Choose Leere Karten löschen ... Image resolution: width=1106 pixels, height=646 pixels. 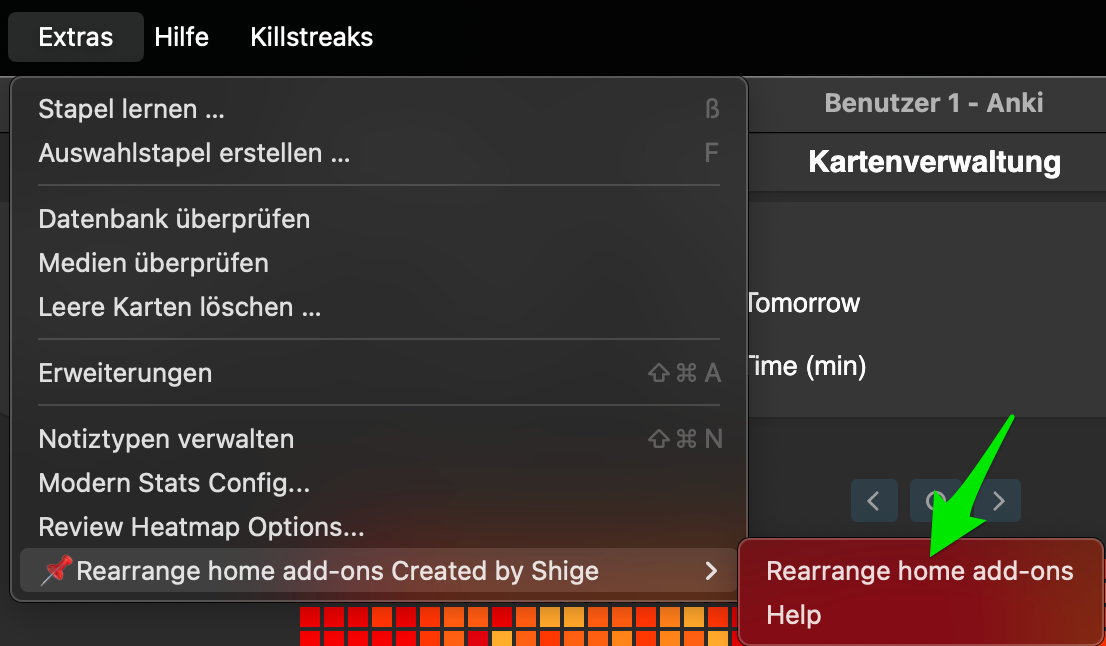coord(179,307)
